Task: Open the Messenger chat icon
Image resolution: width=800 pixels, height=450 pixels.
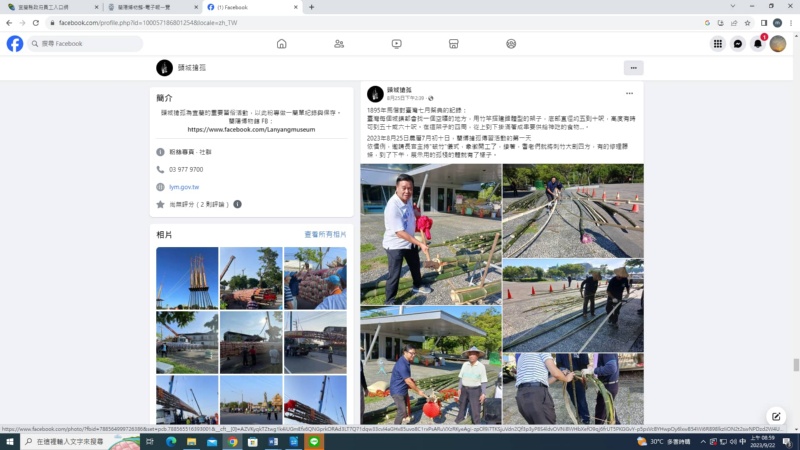Action: 738,44
